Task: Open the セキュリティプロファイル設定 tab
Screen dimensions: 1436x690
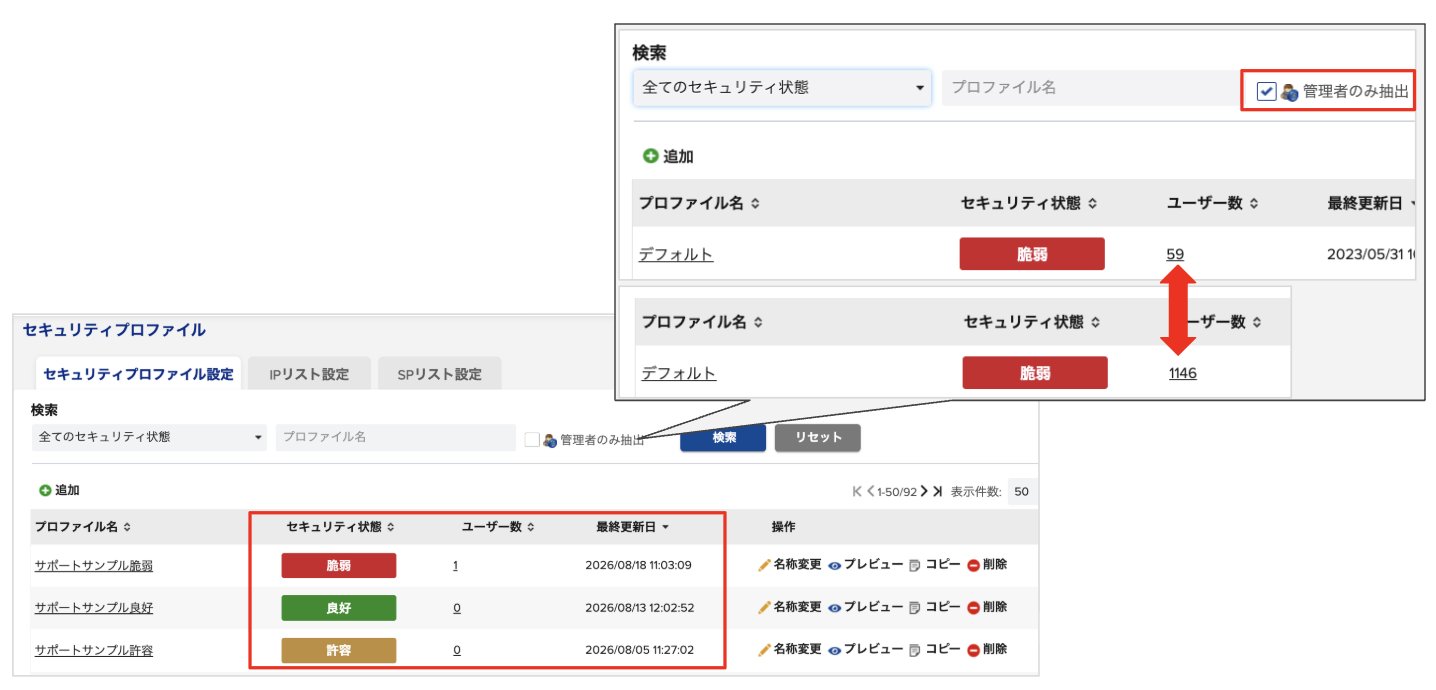Action: click(138, 374)
